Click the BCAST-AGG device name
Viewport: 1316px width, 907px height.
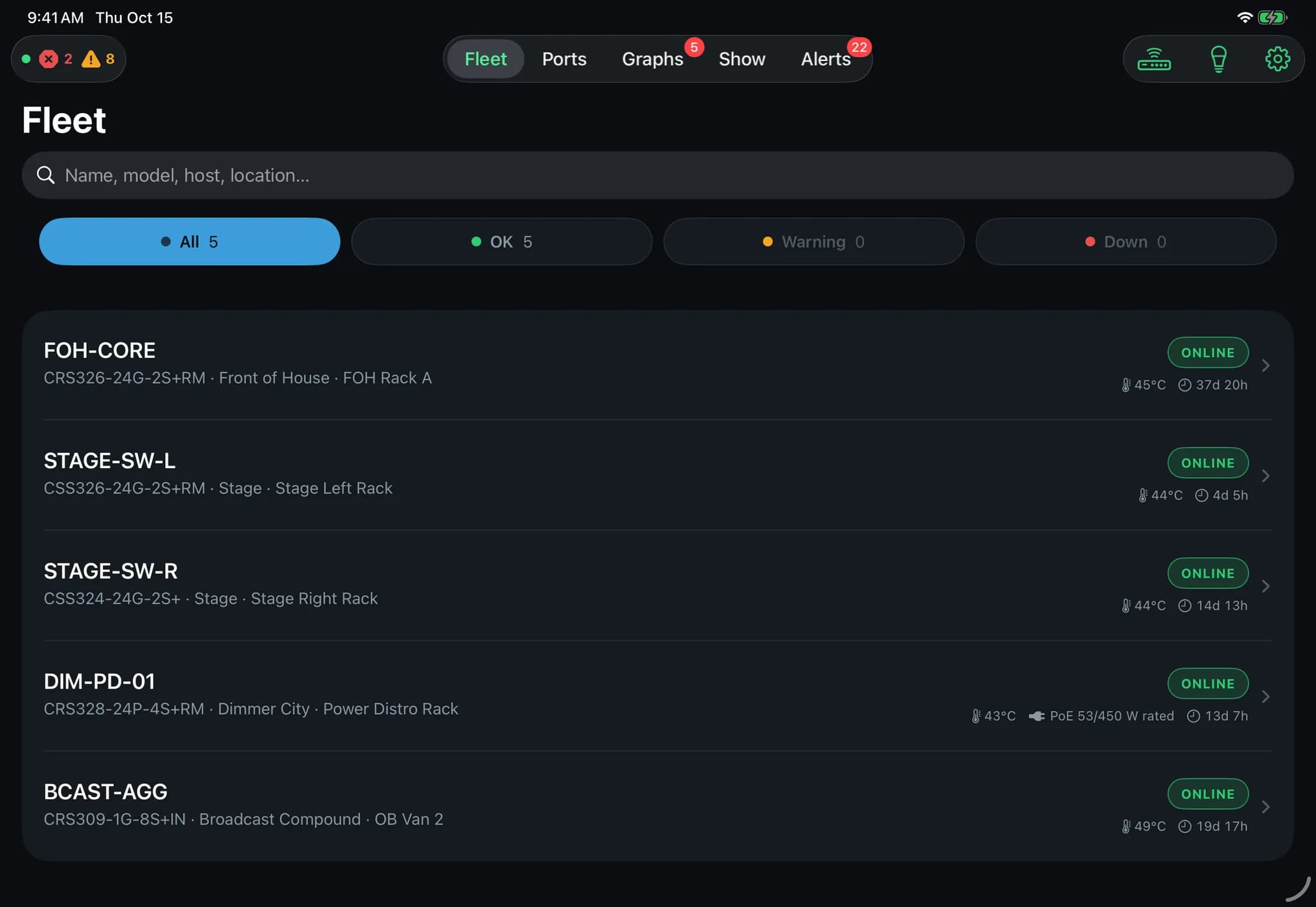click(105, 792)
